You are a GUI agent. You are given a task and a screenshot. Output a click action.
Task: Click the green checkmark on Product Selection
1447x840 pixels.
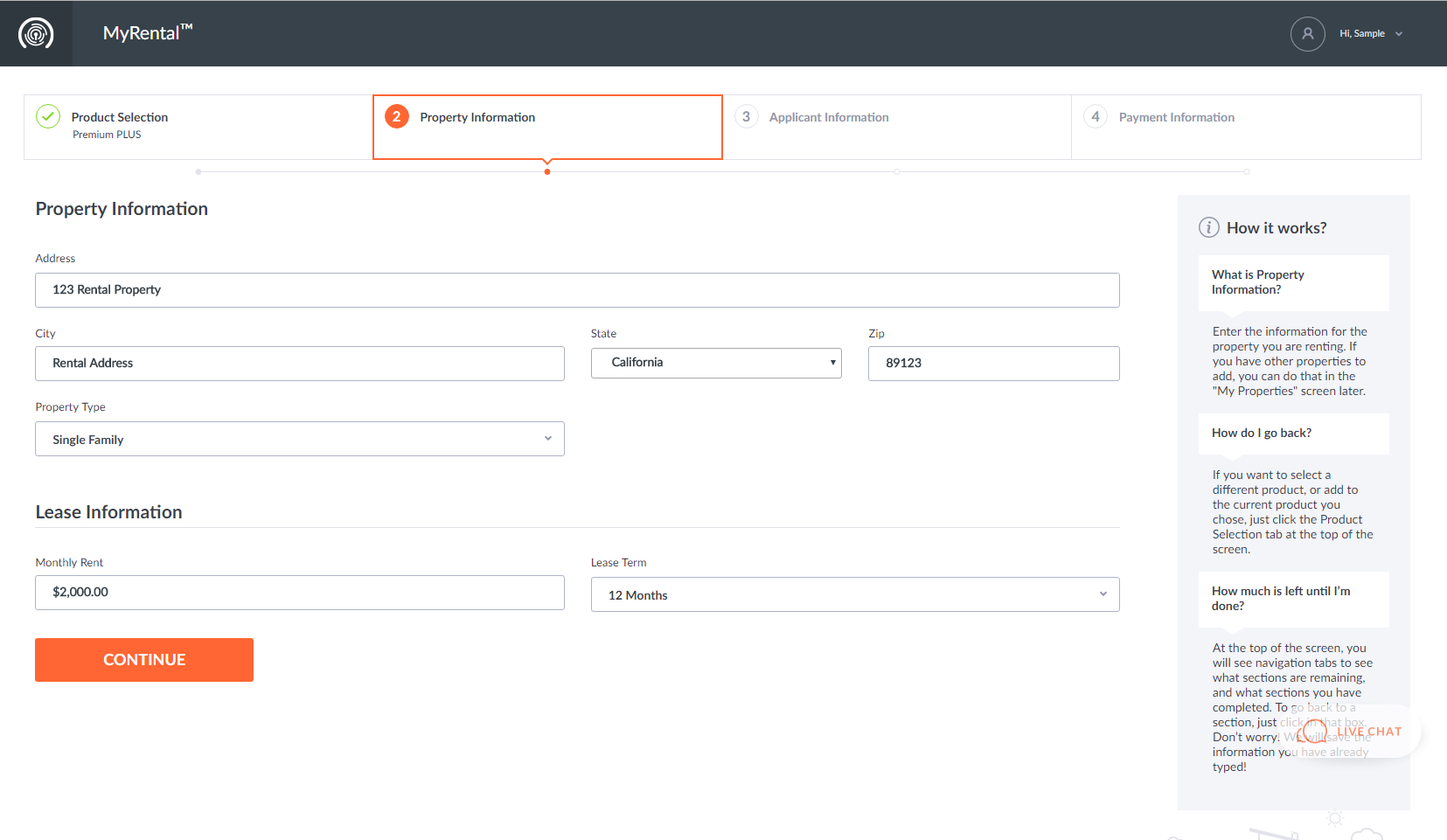(48, 116)
